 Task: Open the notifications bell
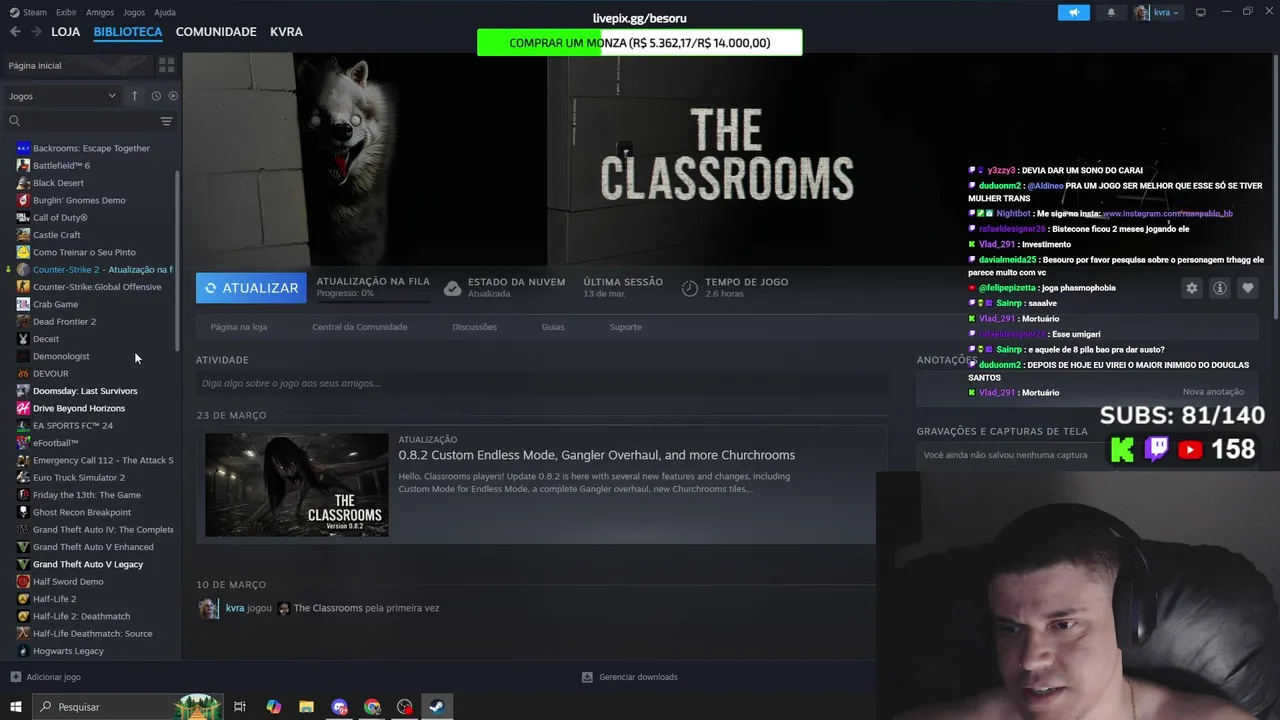click(1111, 13)
